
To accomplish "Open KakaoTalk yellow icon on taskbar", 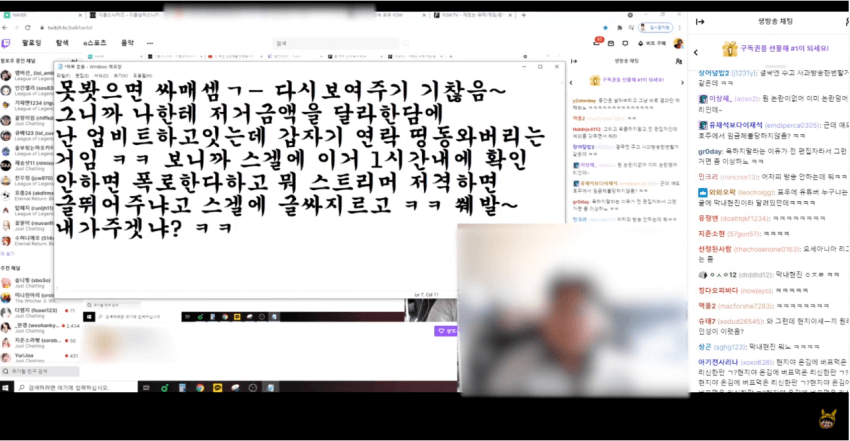I will pyautogui.click(x=217, y=387).
